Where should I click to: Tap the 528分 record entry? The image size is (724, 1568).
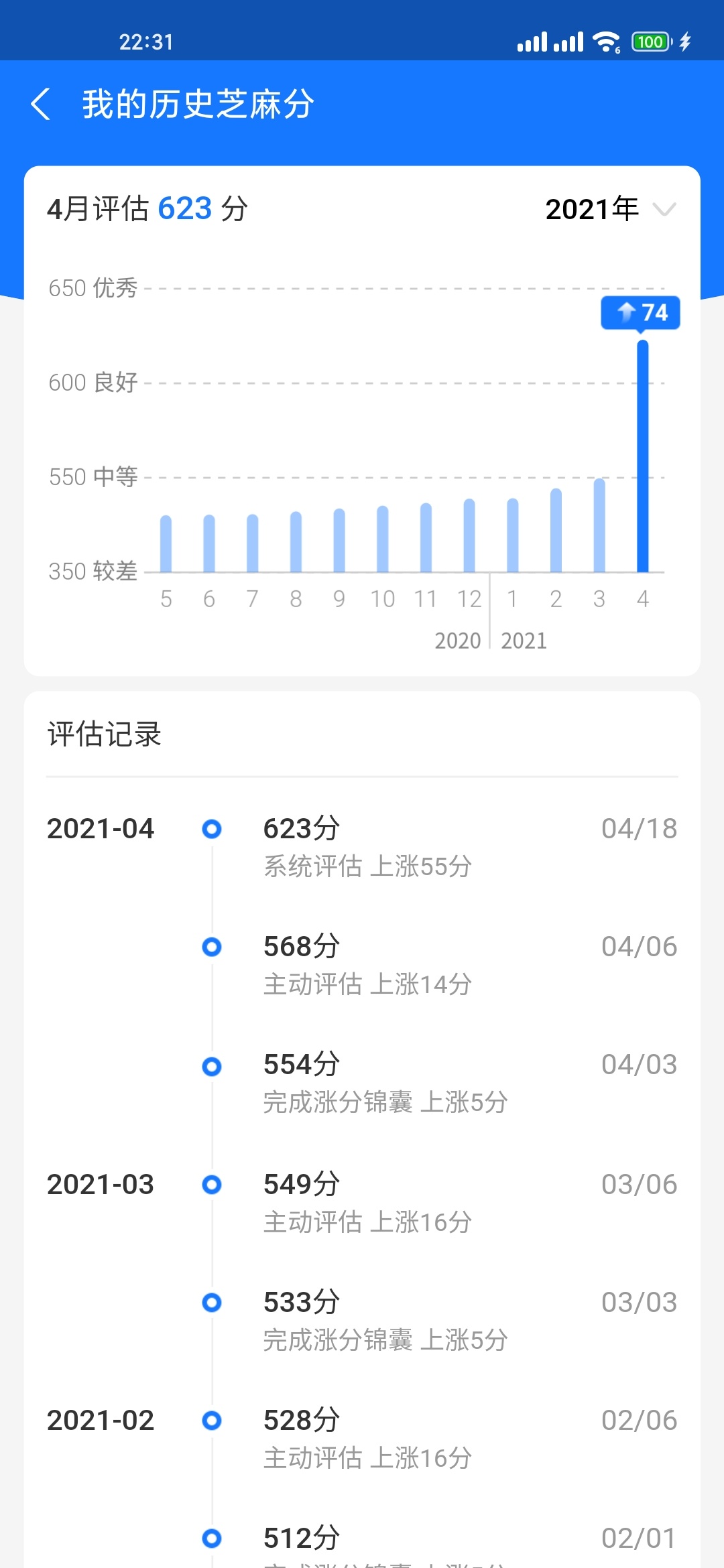[x=362, y=1439]
